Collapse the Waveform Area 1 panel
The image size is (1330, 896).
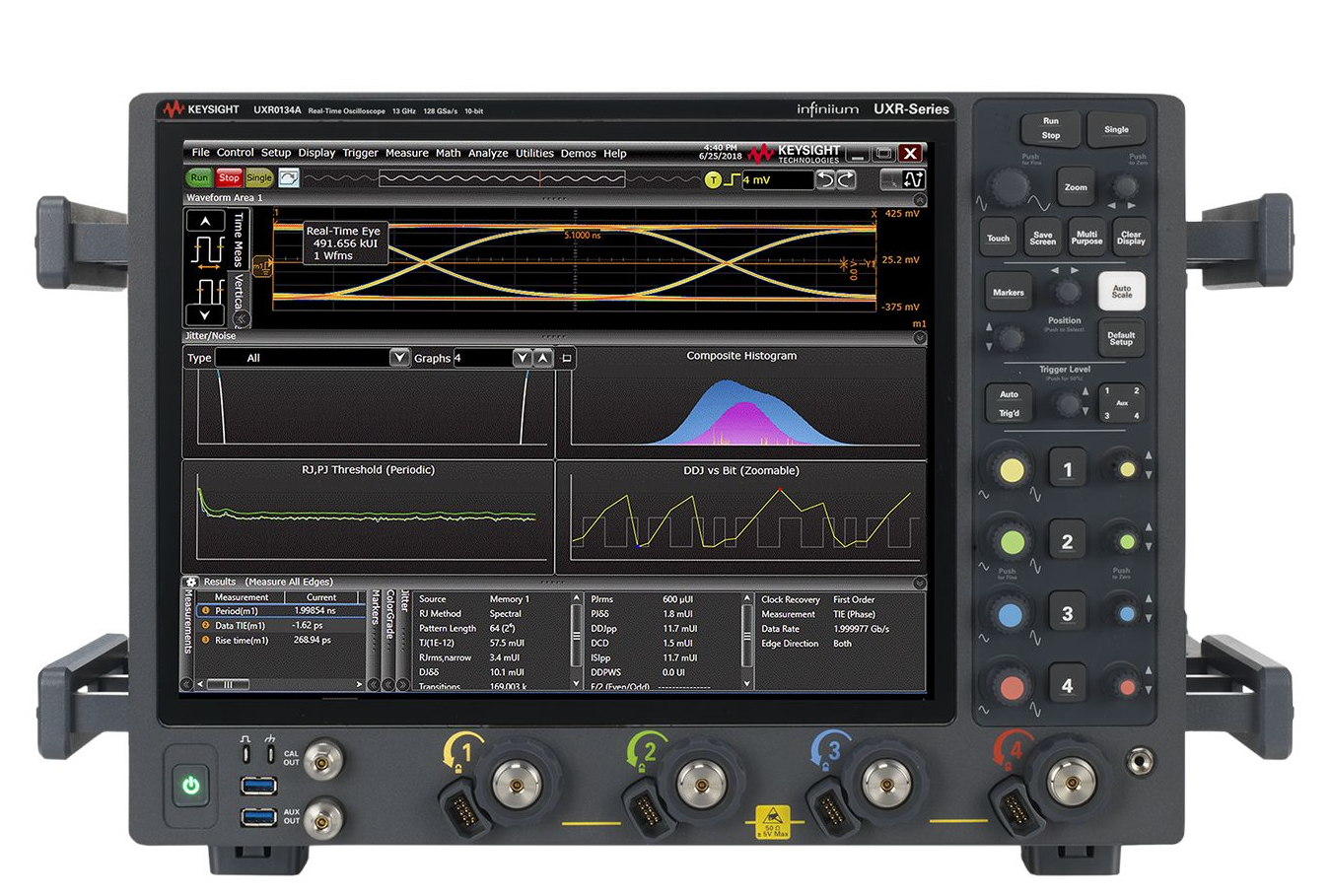point(919,199)
